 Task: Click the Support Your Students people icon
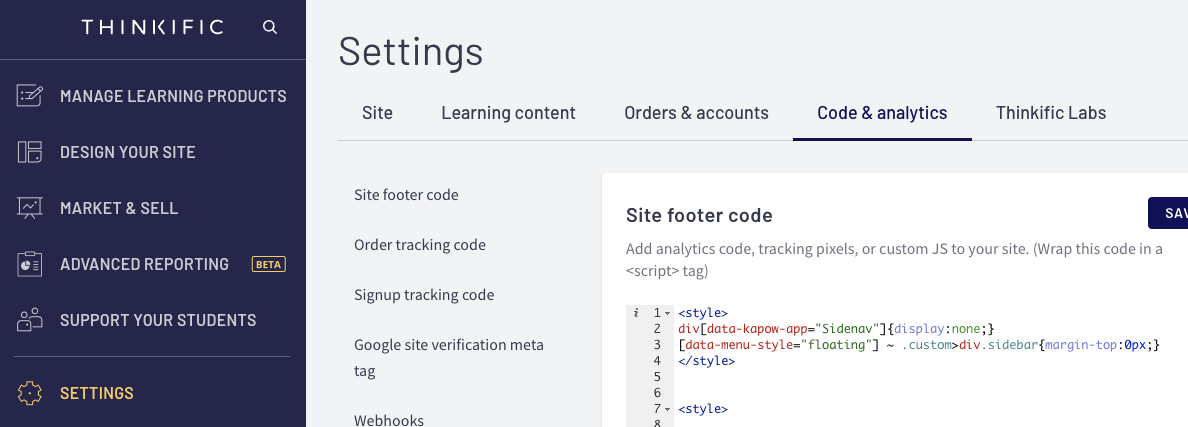[x=30, y=320]
